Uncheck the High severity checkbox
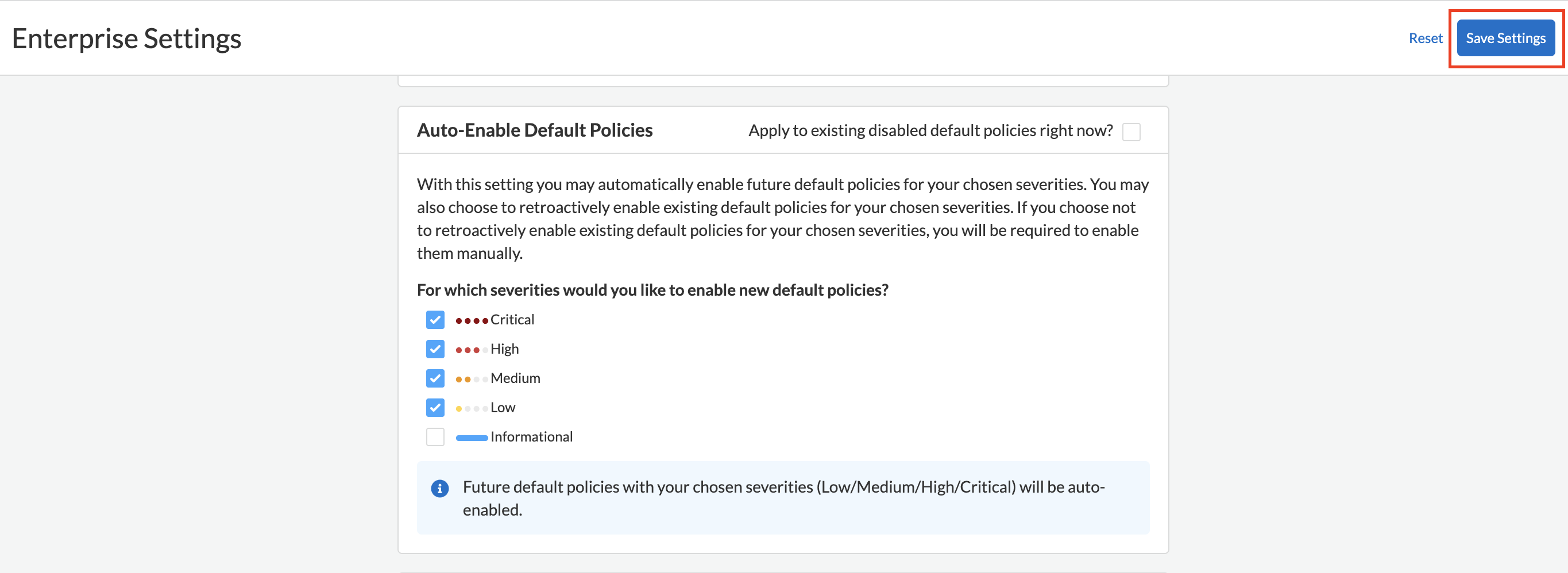The width and height of the screenshot is (1568, 573). point(435,349)
